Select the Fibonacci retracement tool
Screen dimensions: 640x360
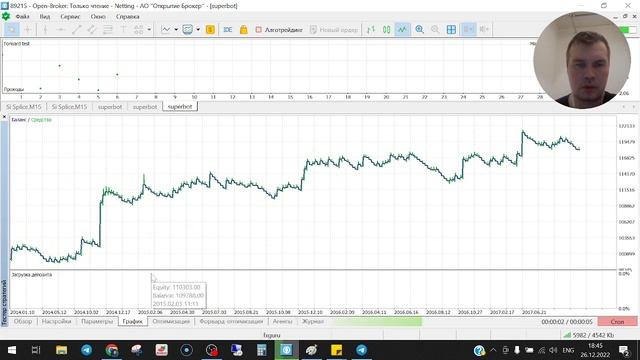pos(107,29)
